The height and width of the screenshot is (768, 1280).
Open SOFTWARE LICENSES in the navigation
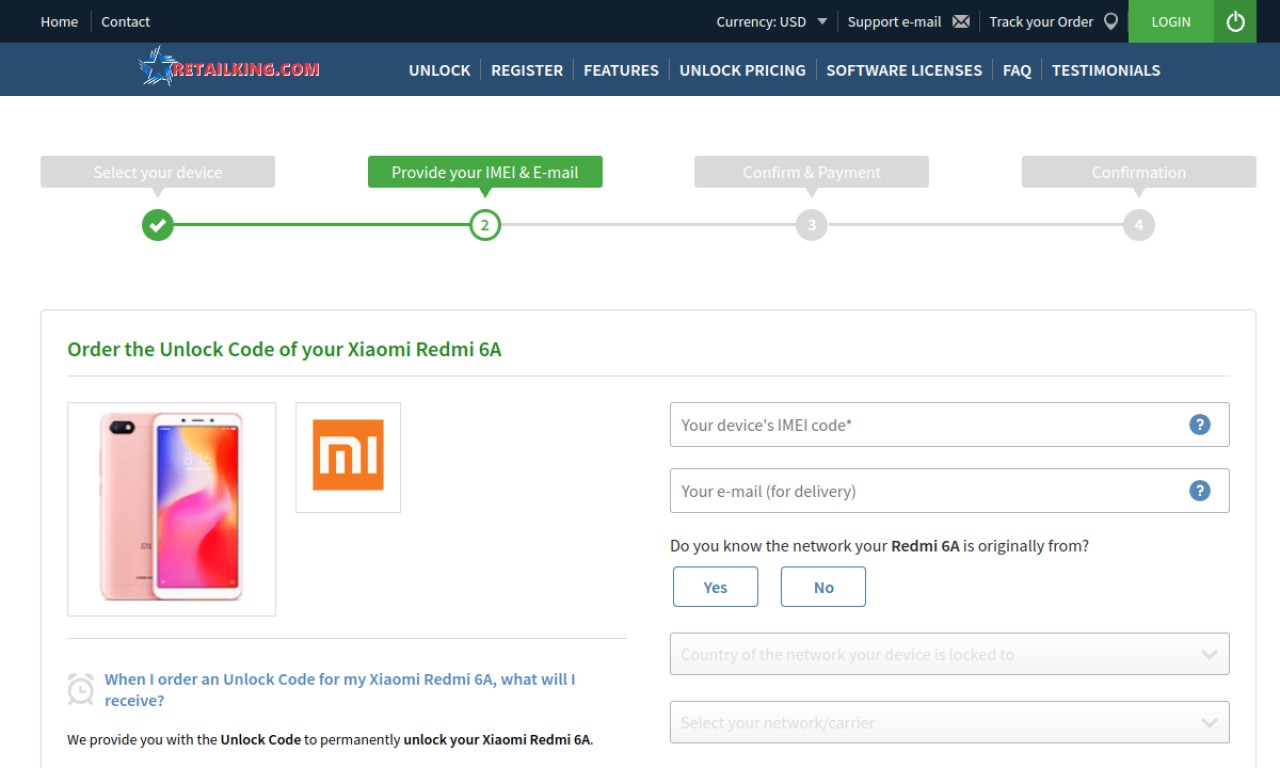(x=904, y=70)
